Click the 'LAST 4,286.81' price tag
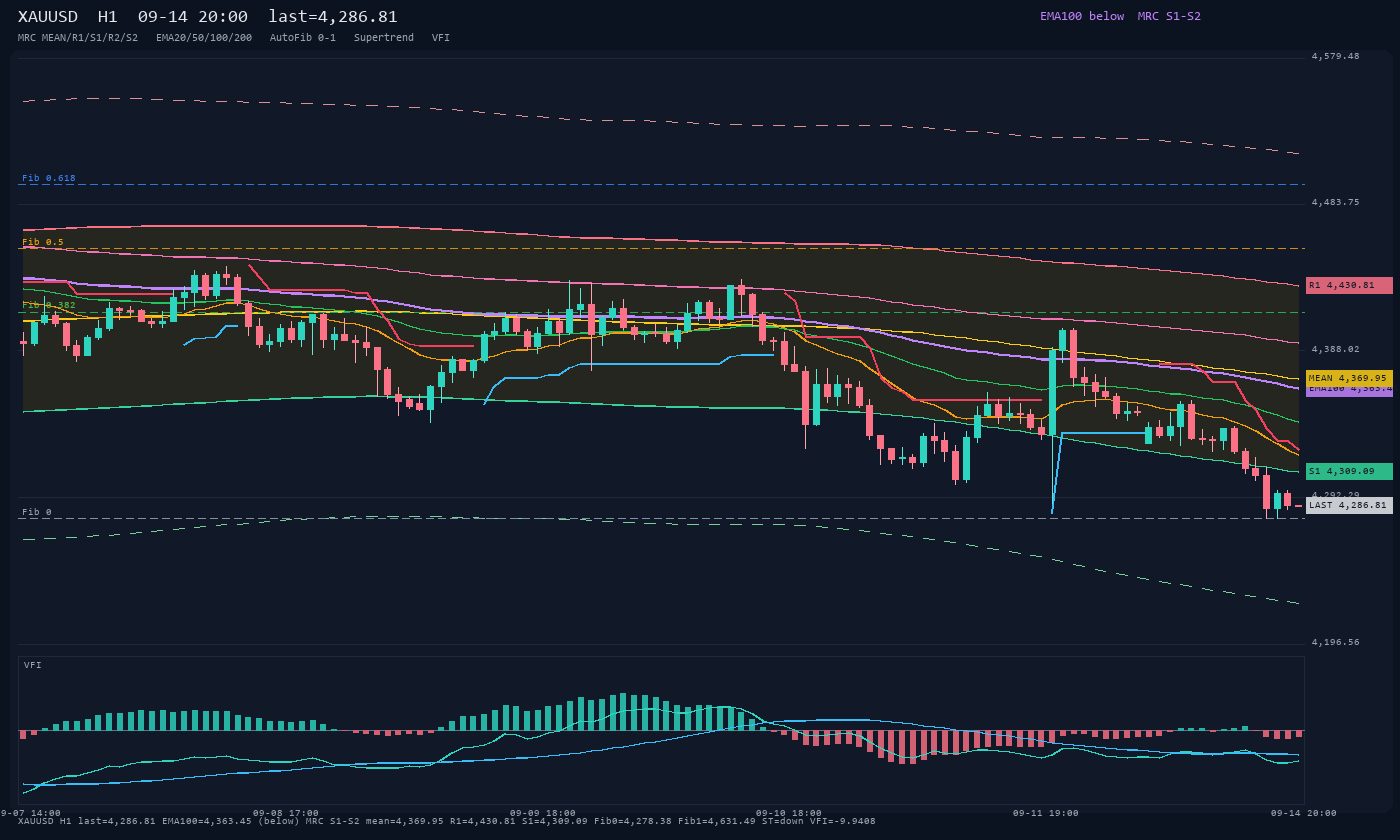The width and height of the screenshot is (1400, 840). click(1349, 505)
